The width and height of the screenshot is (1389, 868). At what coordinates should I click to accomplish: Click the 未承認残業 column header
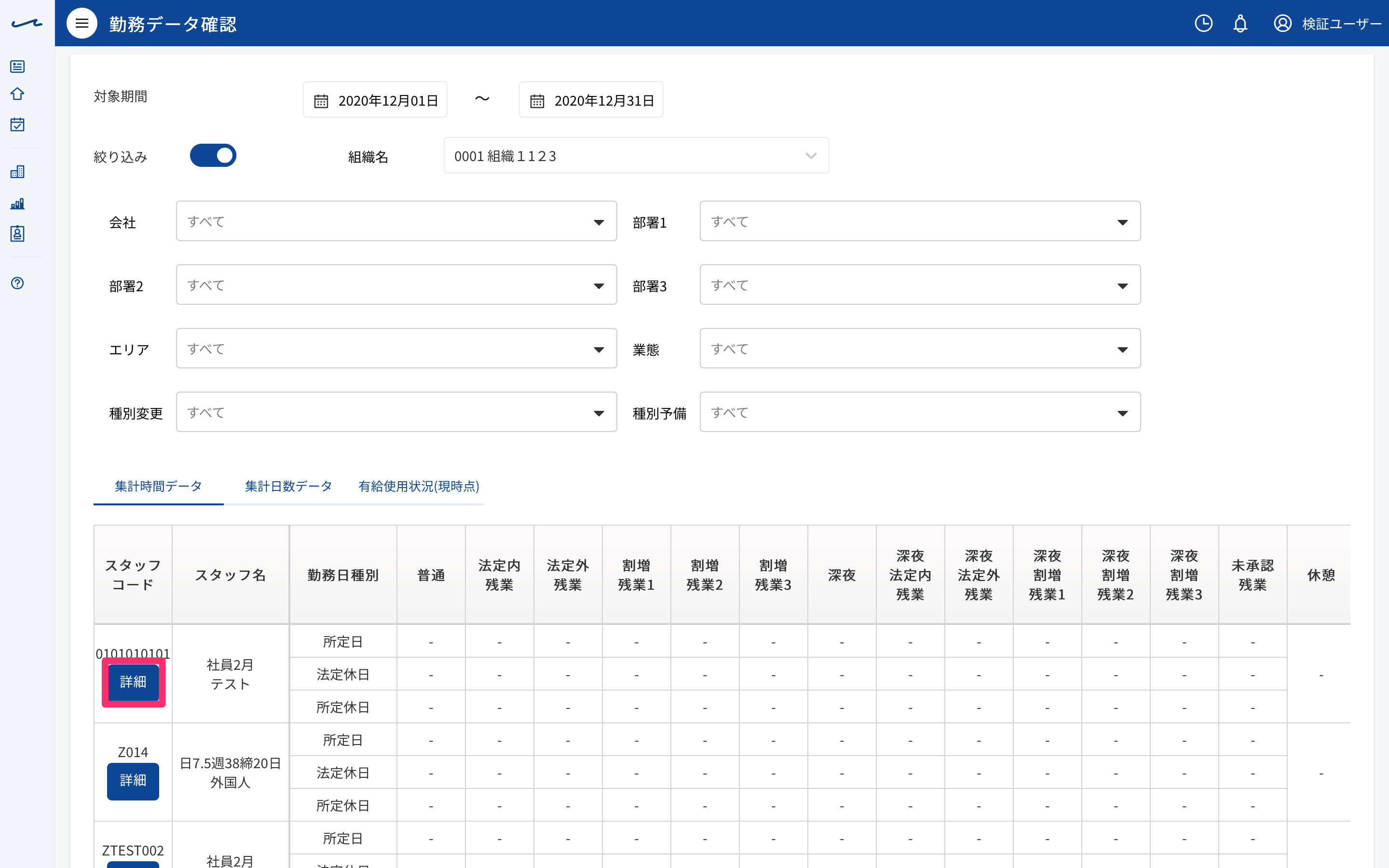[x=1253, y=575]
